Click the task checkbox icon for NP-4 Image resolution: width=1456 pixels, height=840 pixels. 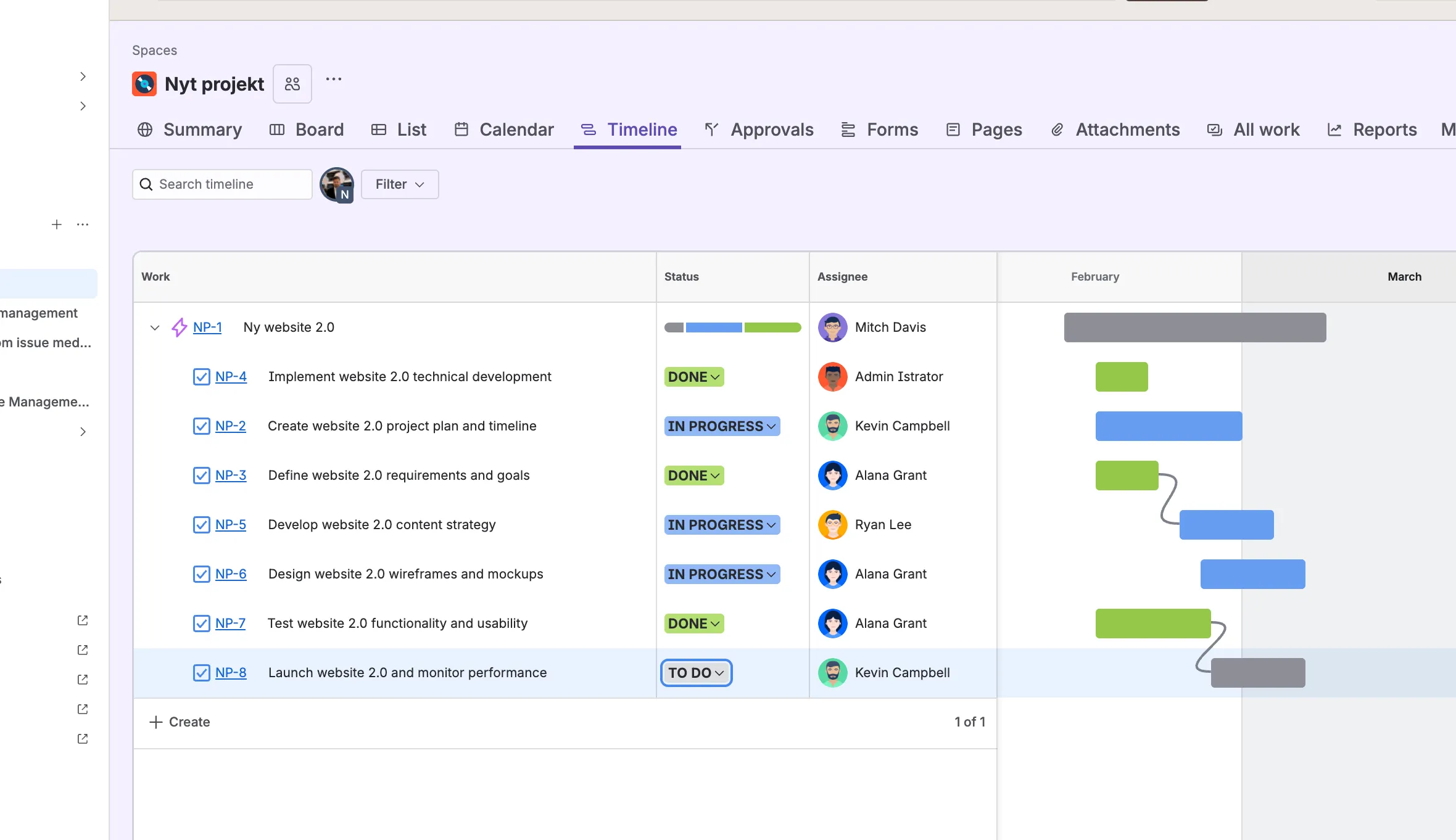pyautogui.click(x=201, y=377)
